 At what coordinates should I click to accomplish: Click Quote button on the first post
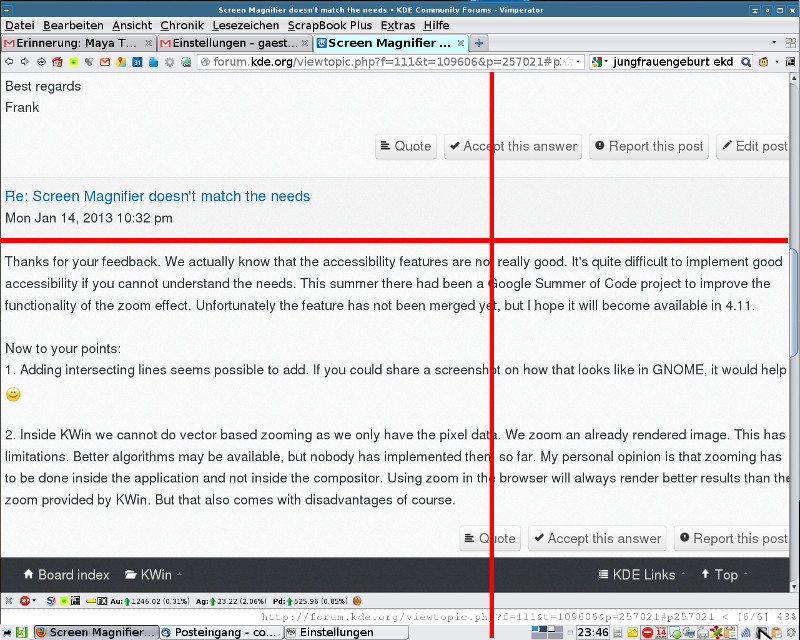pos(405,146)
